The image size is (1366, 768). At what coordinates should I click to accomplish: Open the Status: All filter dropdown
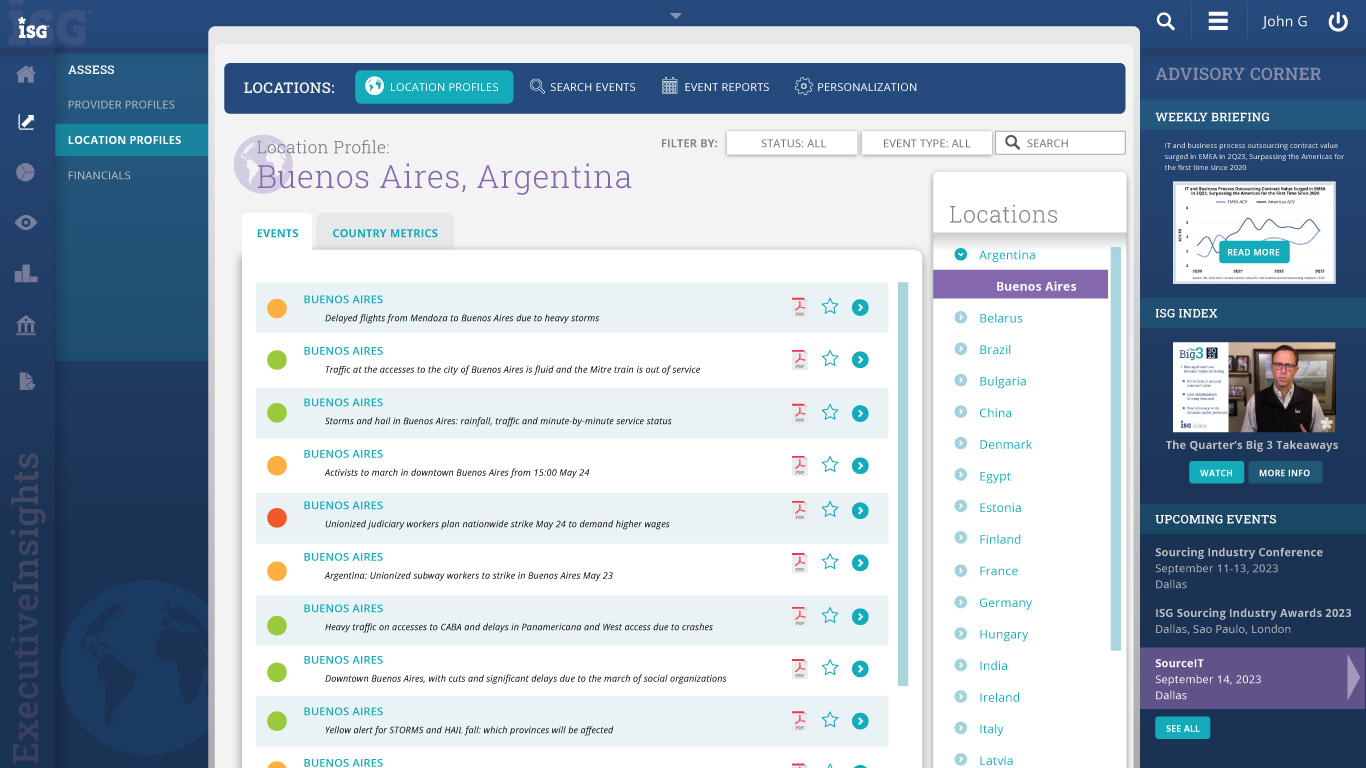[792, 143]
